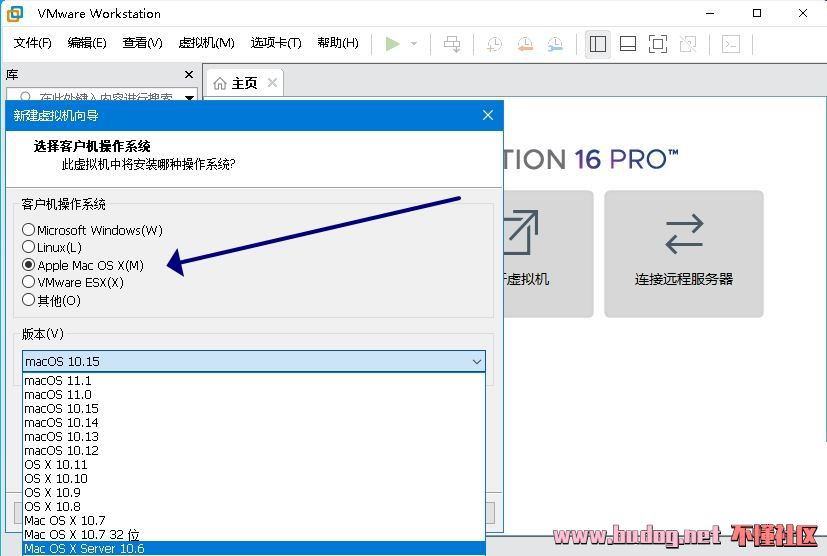Screen dimensions: 827x556
Task: Open the 文件(F) menu
Action: coord(32,43)
